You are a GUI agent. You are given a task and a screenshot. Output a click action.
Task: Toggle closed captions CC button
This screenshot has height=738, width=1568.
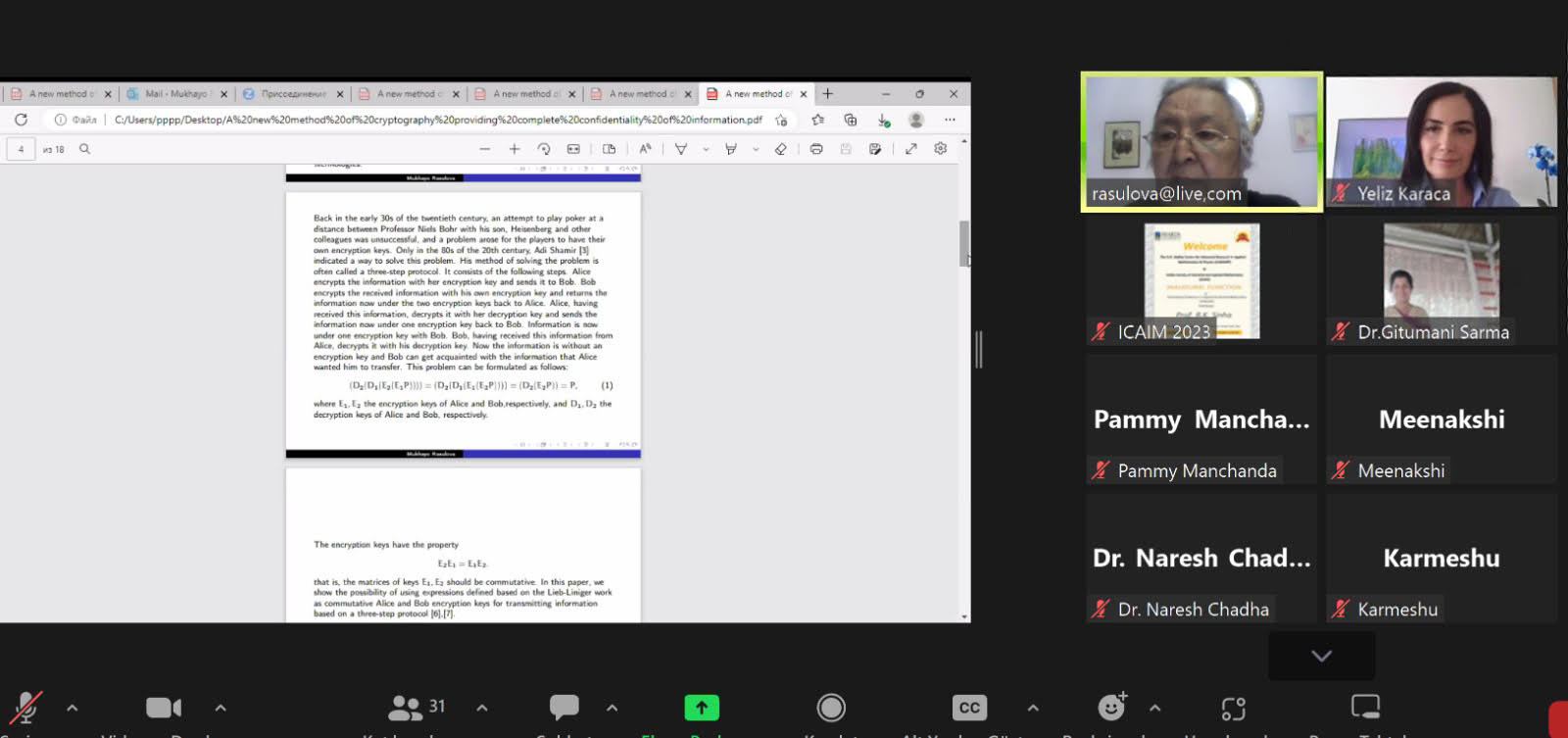pyautogui.click(x=969, y=707)
